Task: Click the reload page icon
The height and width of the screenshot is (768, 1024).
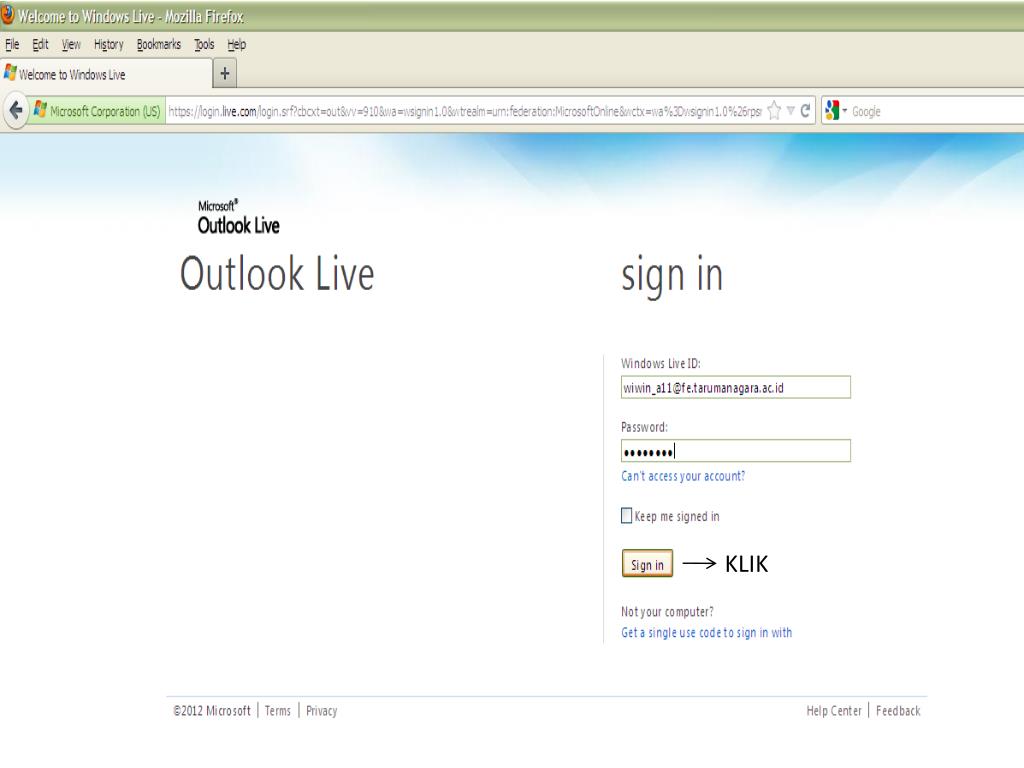Action: (x=805, y=111)
